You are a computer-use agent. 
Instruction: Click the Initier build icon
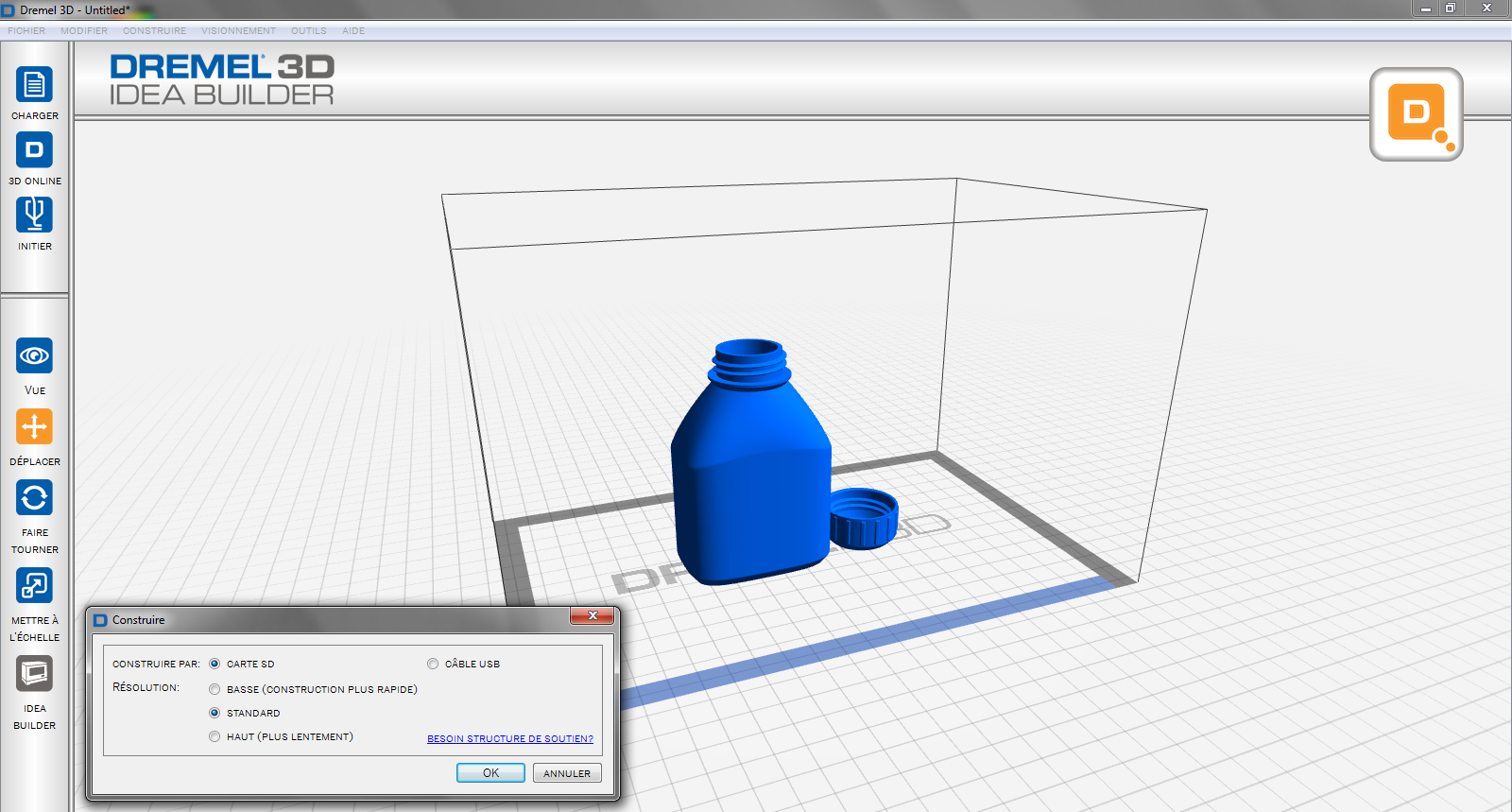tap(34, 215)
